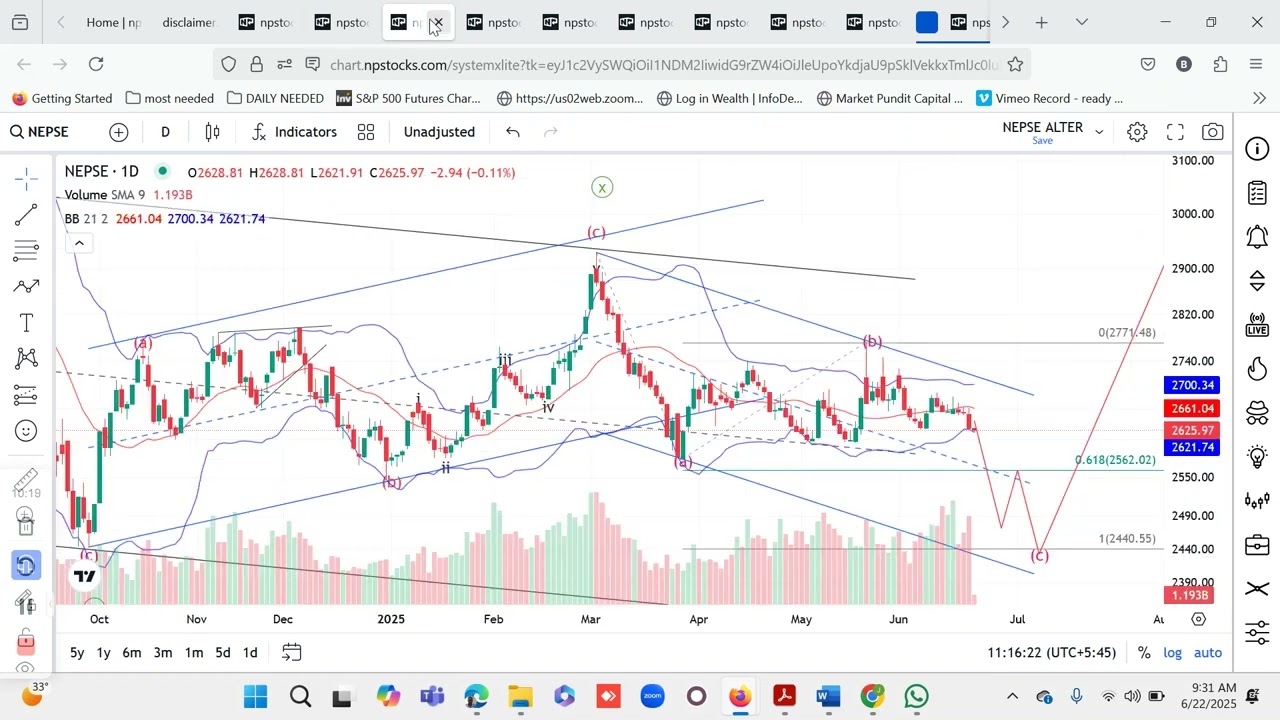Change the D timeframe interval

tap(165, 132)
